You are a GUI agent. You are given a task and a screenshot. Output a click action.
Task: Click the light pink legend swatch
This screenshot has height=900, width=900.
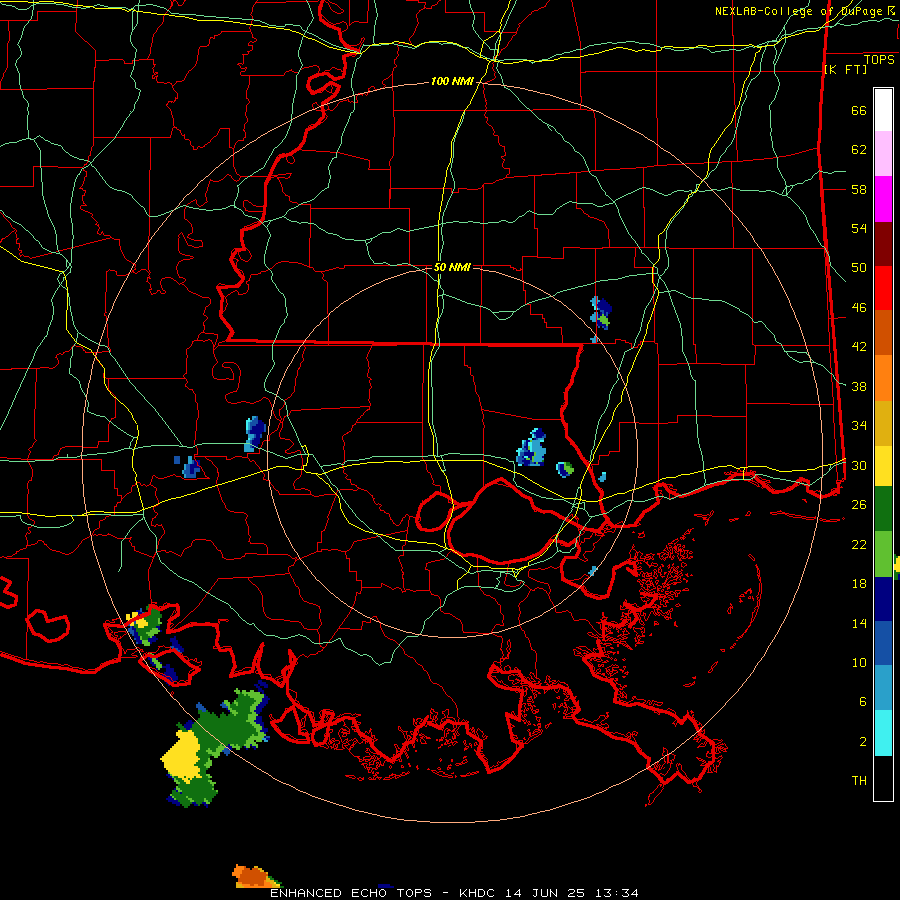(883, 154)
